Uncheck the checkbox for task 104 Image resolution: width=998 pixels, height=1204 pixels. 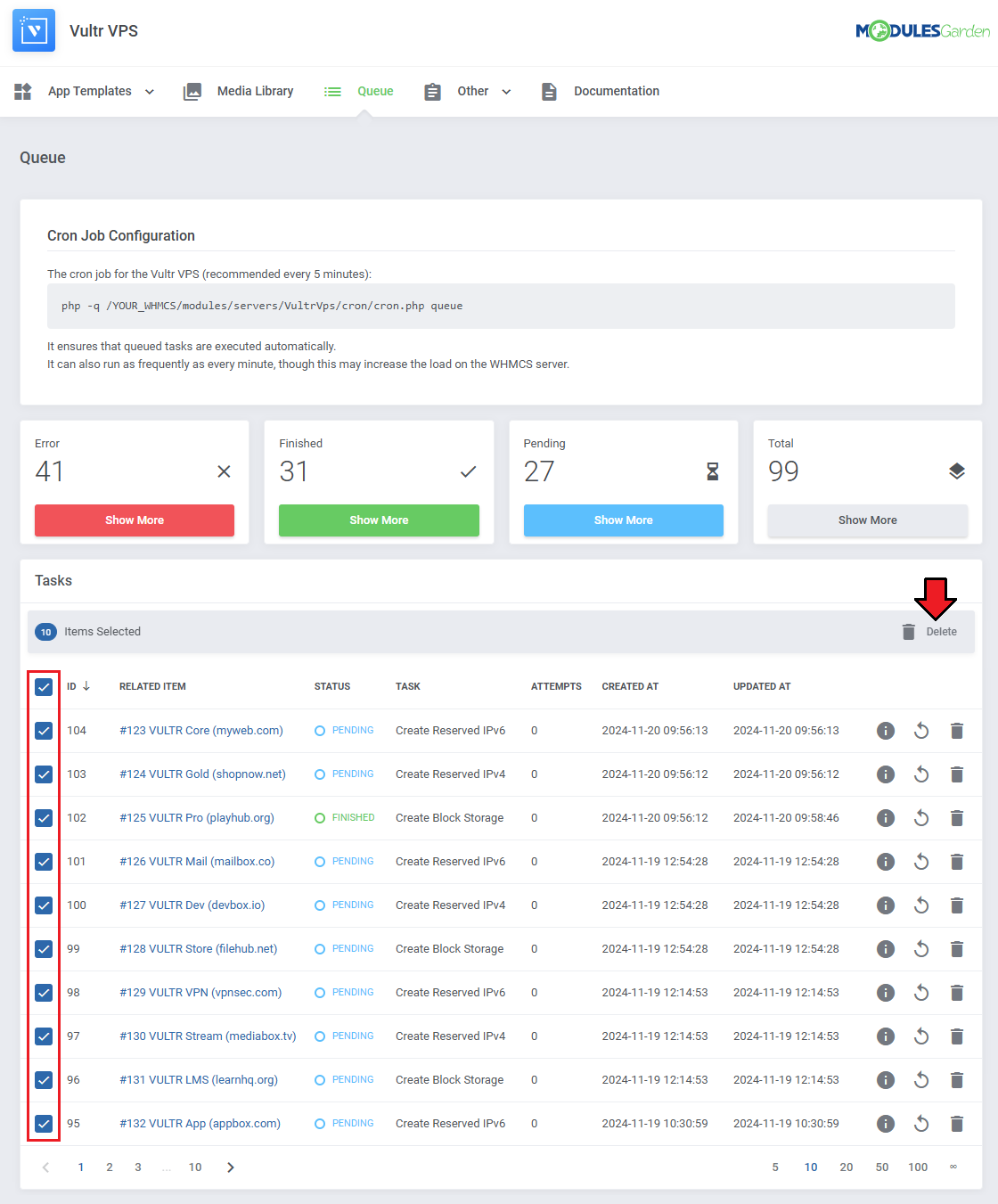coord(44,731)
